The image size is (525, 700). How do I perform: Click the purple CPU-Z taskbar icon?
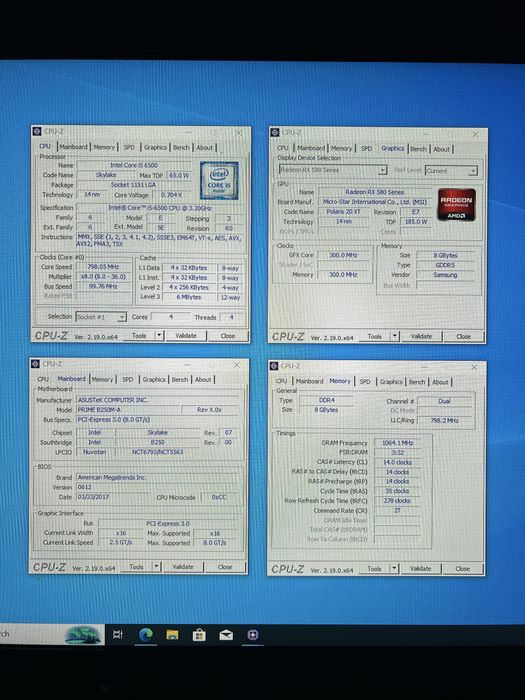(x=253, y=634)
